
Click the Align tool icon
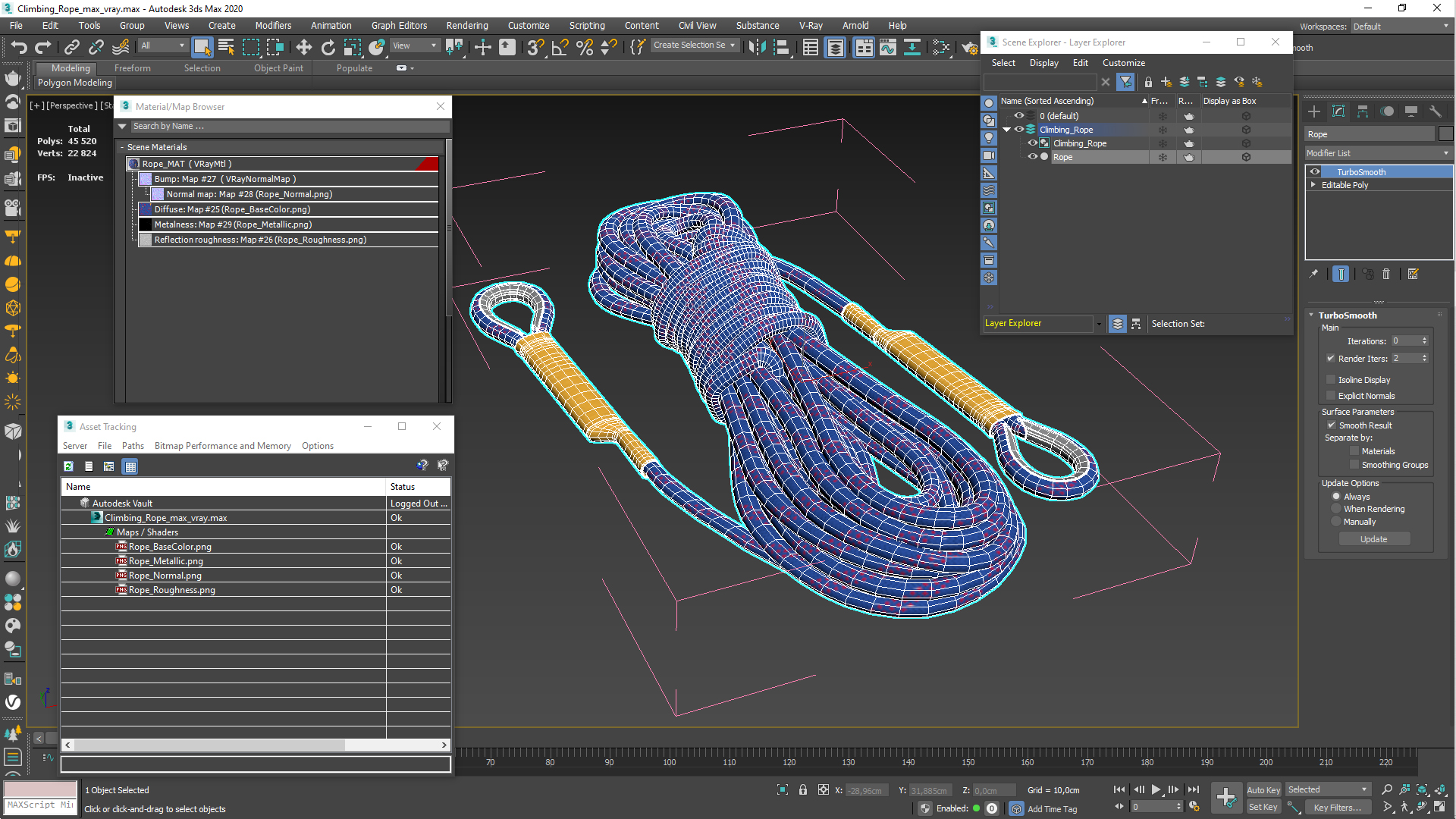780,47
